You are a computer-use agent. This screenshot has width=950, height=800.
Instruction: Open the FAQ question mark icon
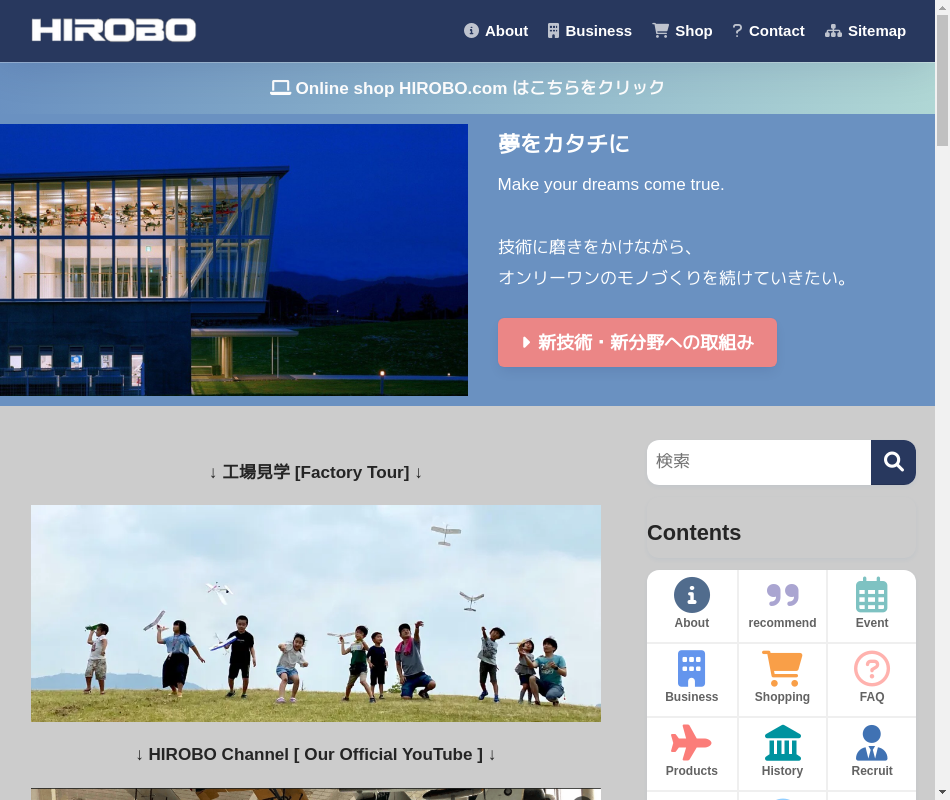[871, 670]
